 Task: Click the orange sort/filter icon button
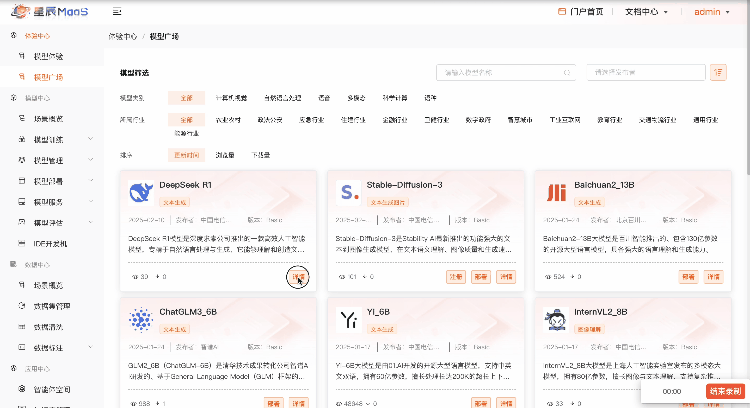(x=718, y=73)
